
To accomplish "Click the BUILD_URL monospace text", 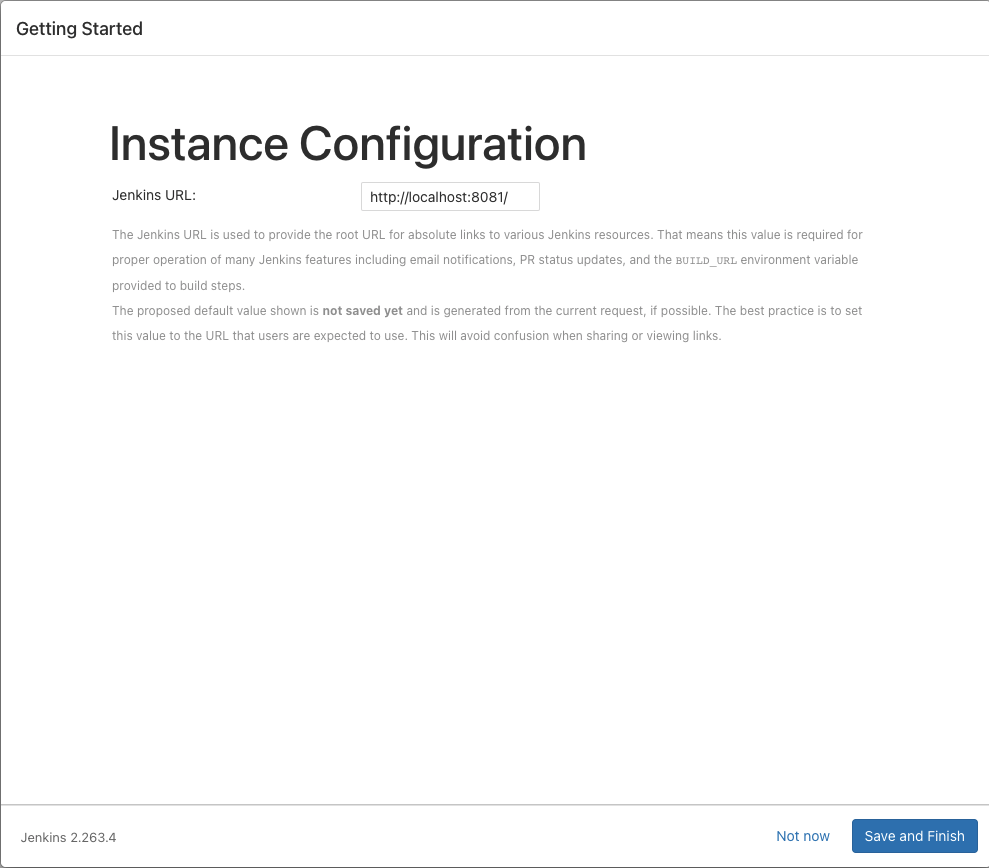I will click(706, 261).
